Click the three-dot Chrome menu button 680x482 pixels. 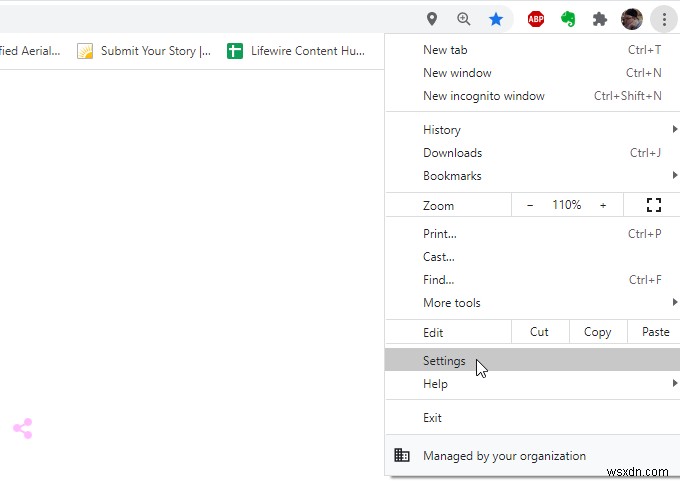tap(664, 19)
